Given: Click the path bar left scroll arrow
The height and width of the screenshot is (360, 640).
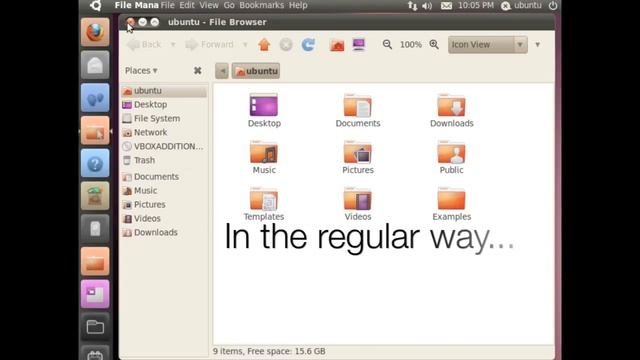Looking at the screenshot, I should pos(222,71).
